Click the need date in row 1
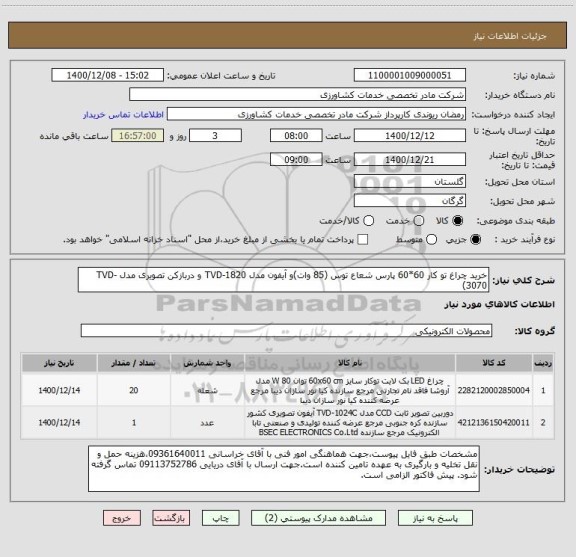 pyautogui.click(x=59, y=390)
